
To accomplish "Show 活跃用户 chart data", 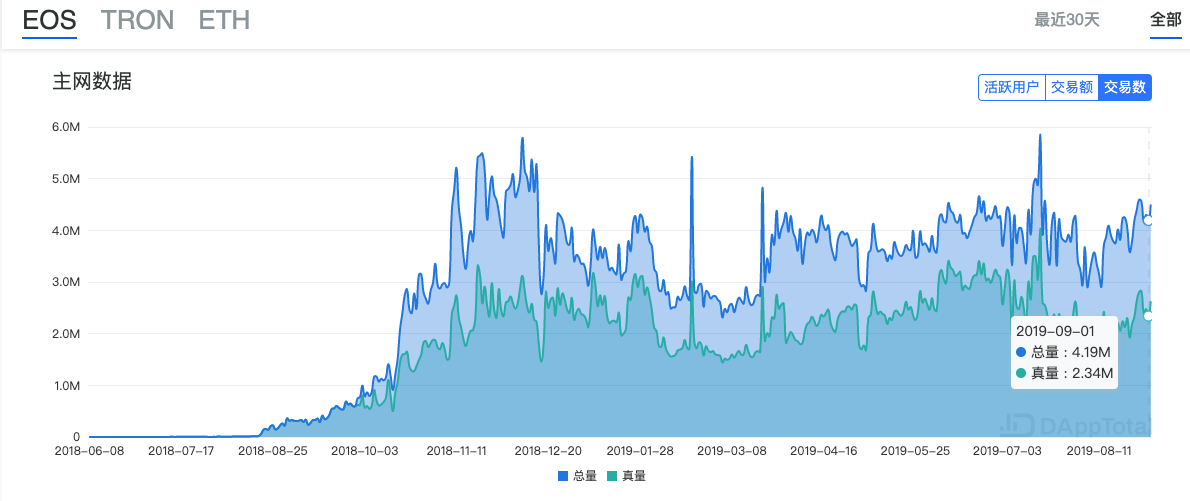I will 1012,87.
